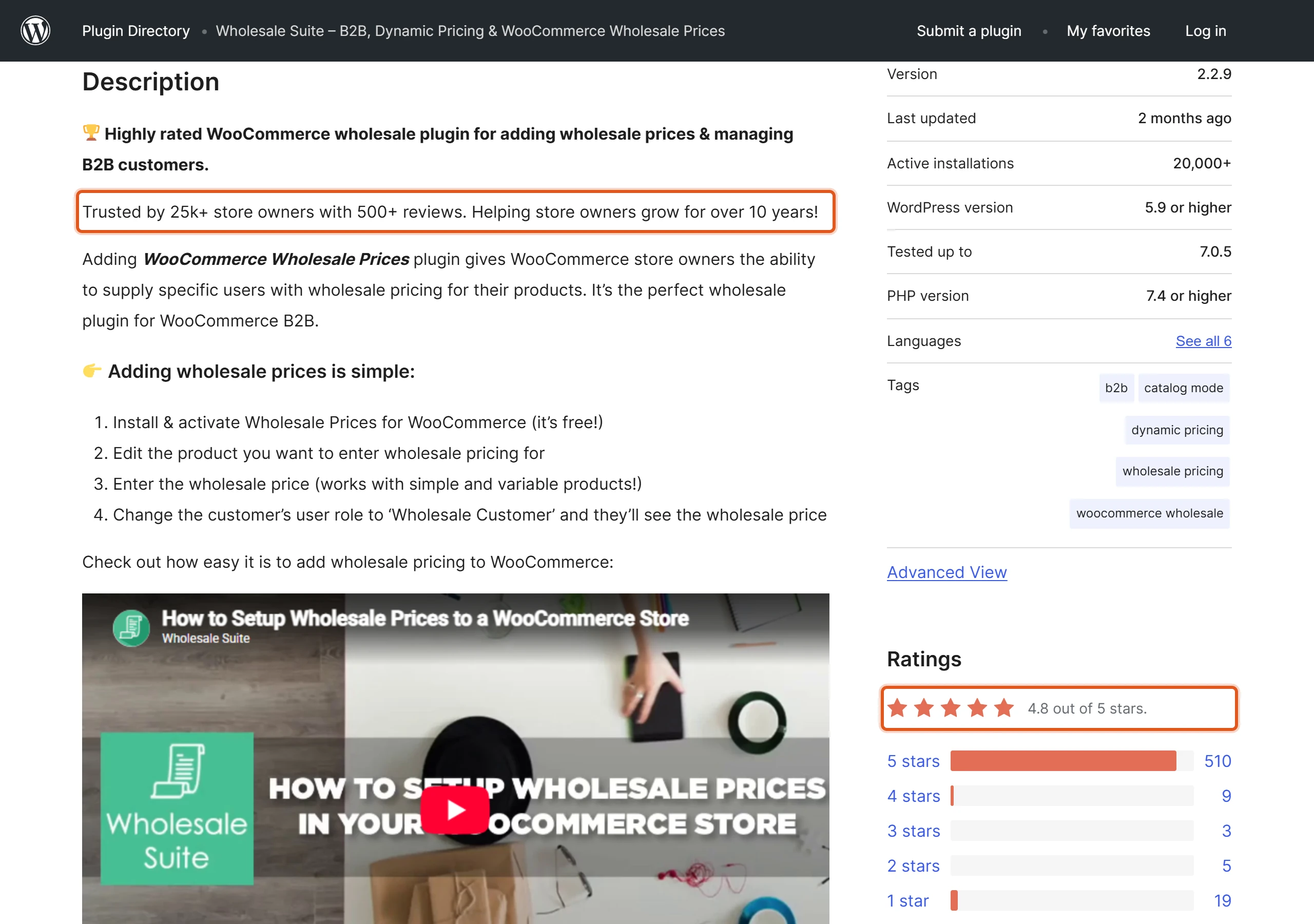Click the Version 2.2.9 value
This screenshot has height=924, width=1314.
click(1214, 74)
